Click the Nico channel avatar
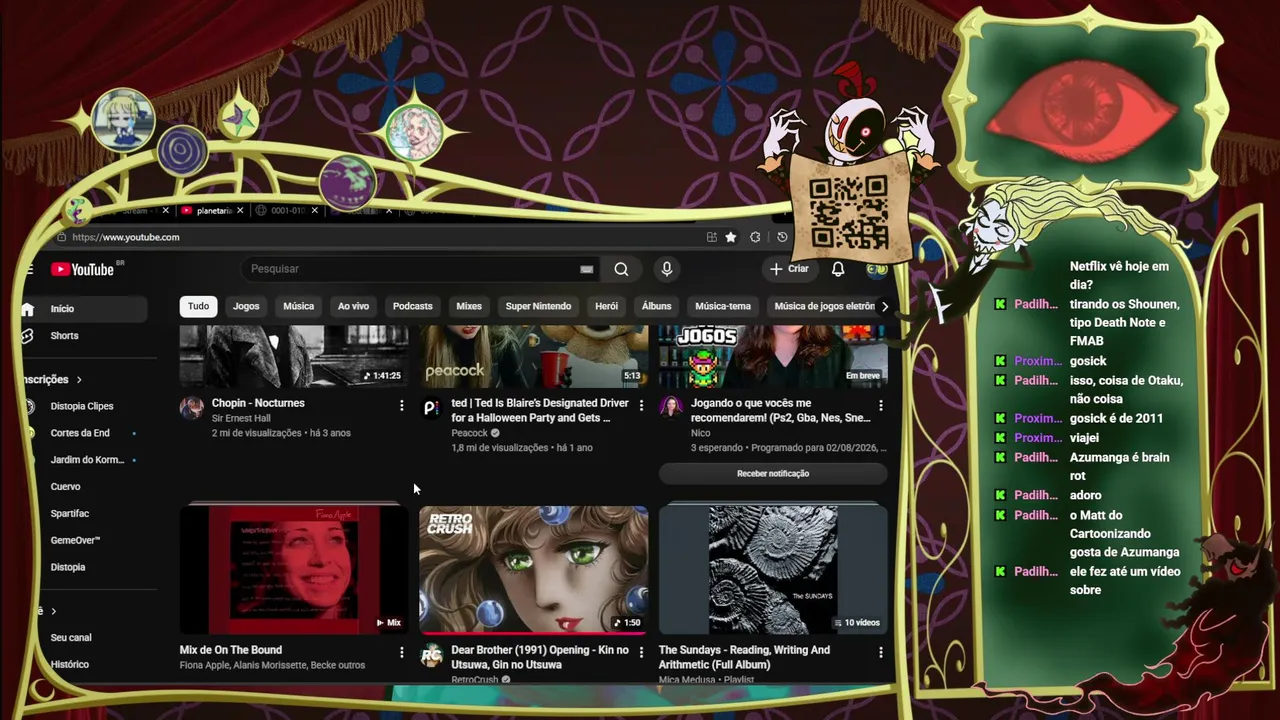Image resolution: width=1280 pixels, height=720 pixels. coord(670,407)
